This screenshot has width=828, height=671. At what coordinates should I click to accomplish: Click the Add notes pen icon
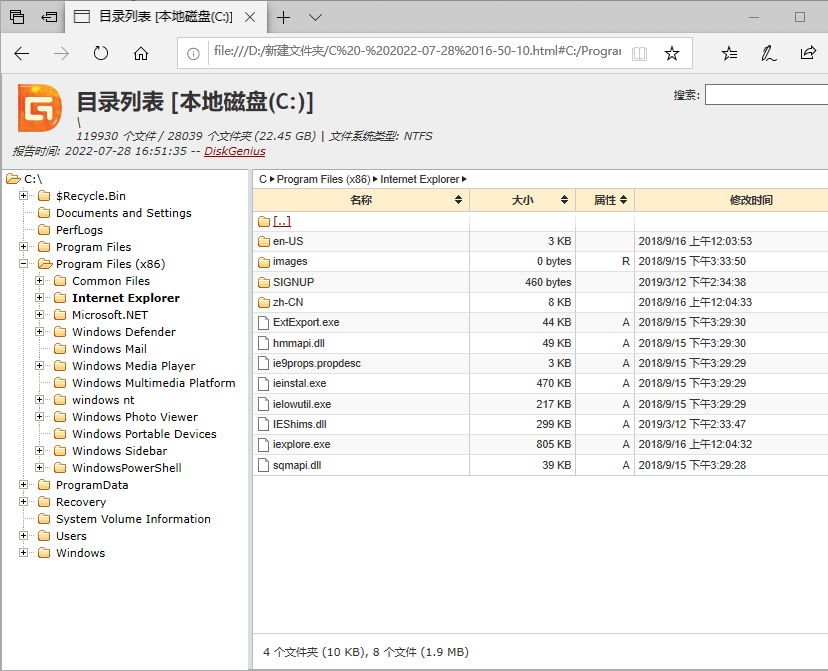(x=768, y=53)
